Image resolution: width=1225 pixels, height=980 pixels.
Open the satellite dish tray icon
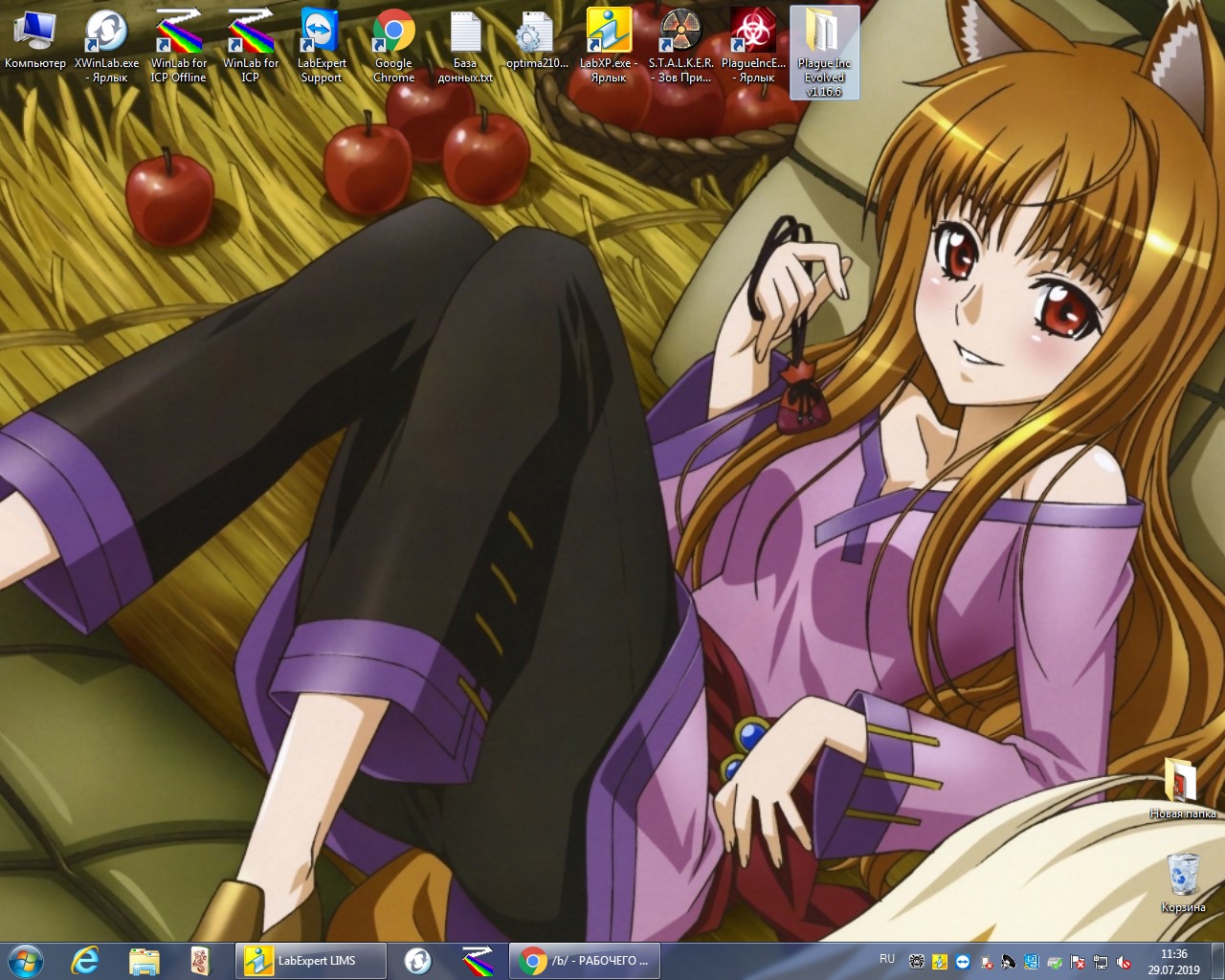1009,962
